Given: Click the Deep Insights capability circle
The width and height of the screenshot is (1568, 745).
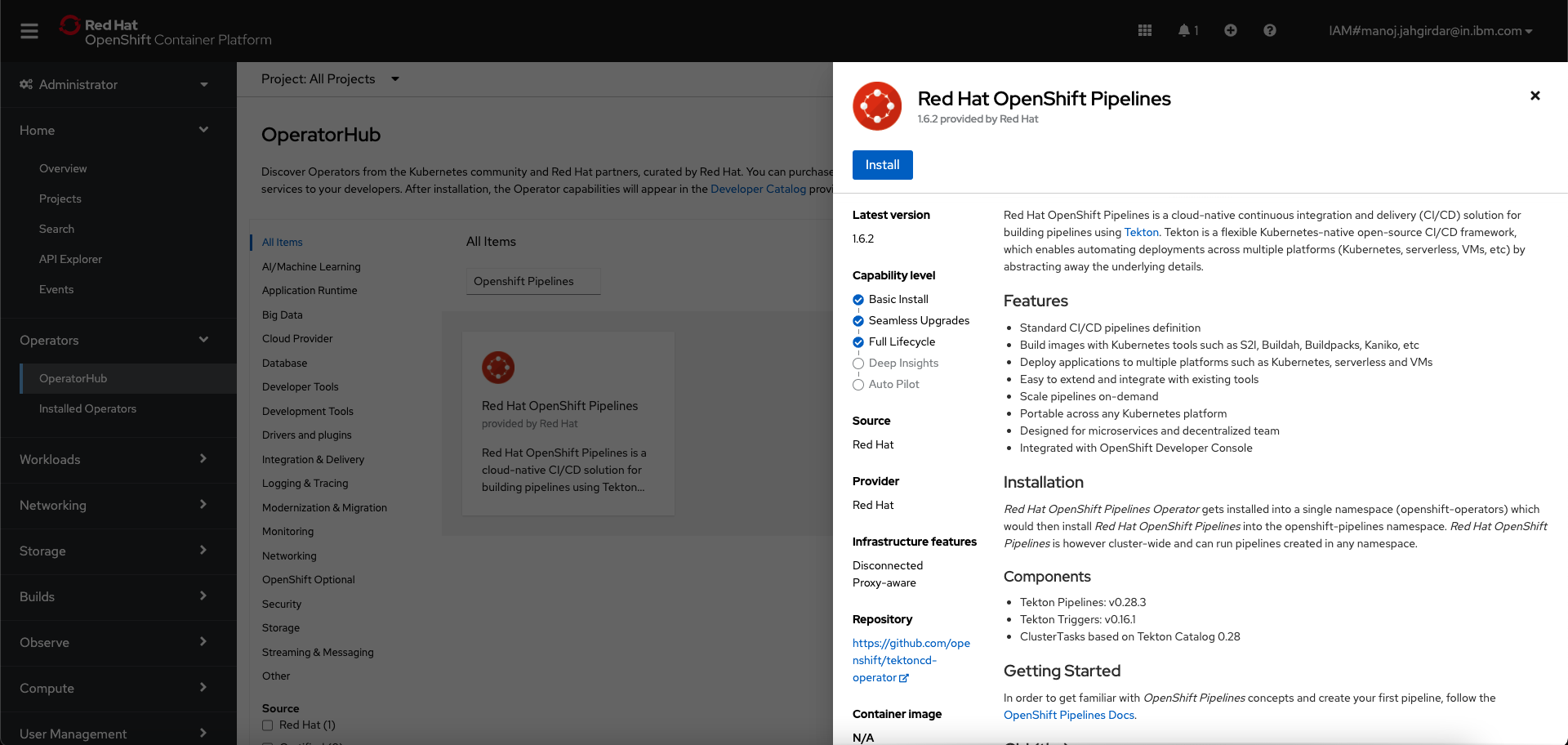Looking at the screenshot, I should (x=858, y=364).
